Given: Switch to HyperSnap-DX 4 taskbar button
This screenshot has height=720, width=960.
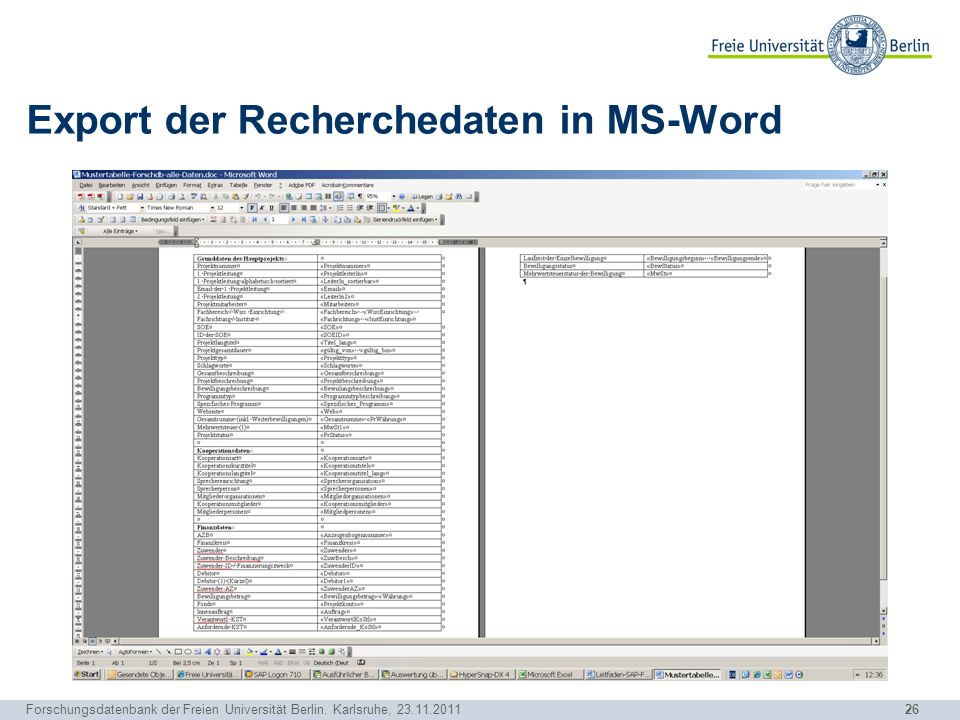Looking at the screenshot, I should point(481,675).
